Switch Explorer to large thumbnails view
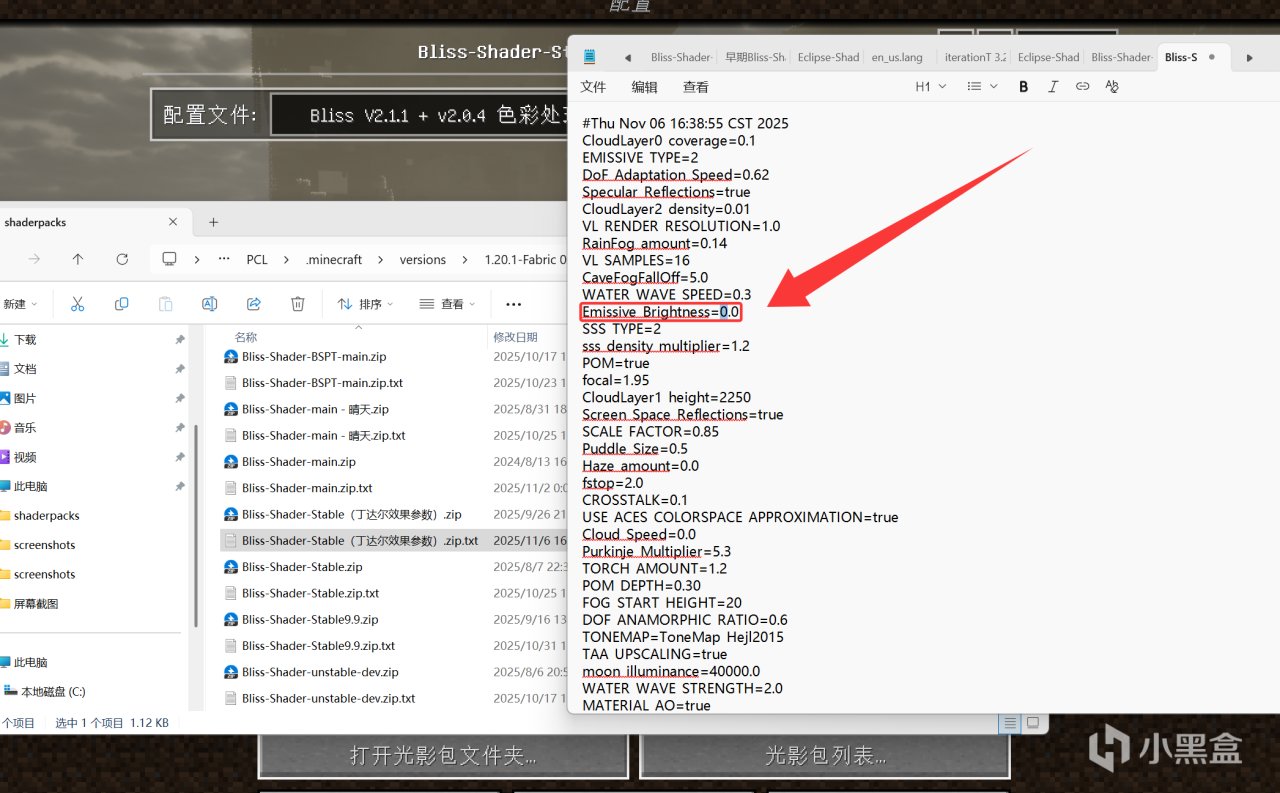This screenshot has width=1280, height=793. click(x=1032, y=723)
